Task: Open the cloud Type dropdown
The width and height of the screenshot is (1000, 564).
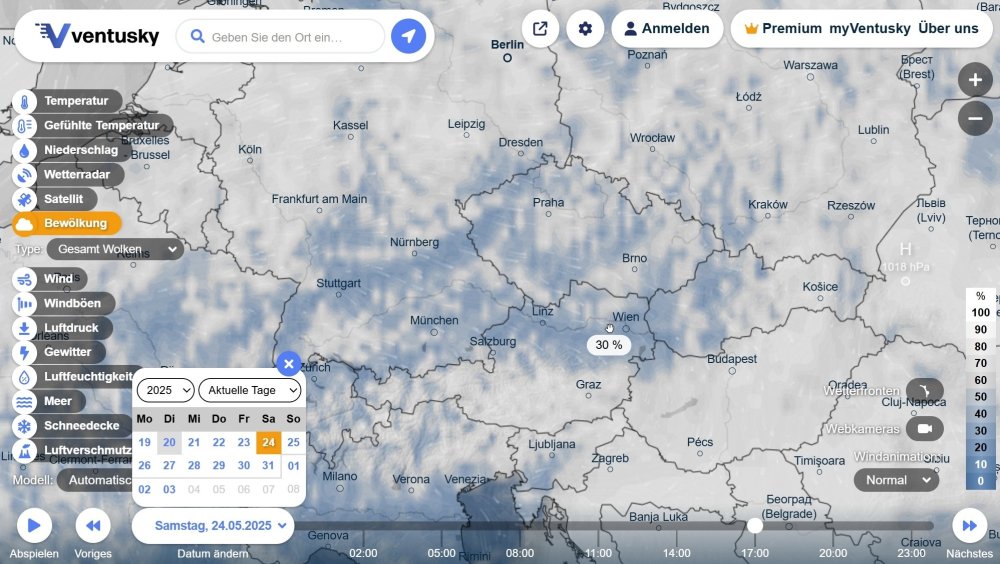Action: point(115,249)
